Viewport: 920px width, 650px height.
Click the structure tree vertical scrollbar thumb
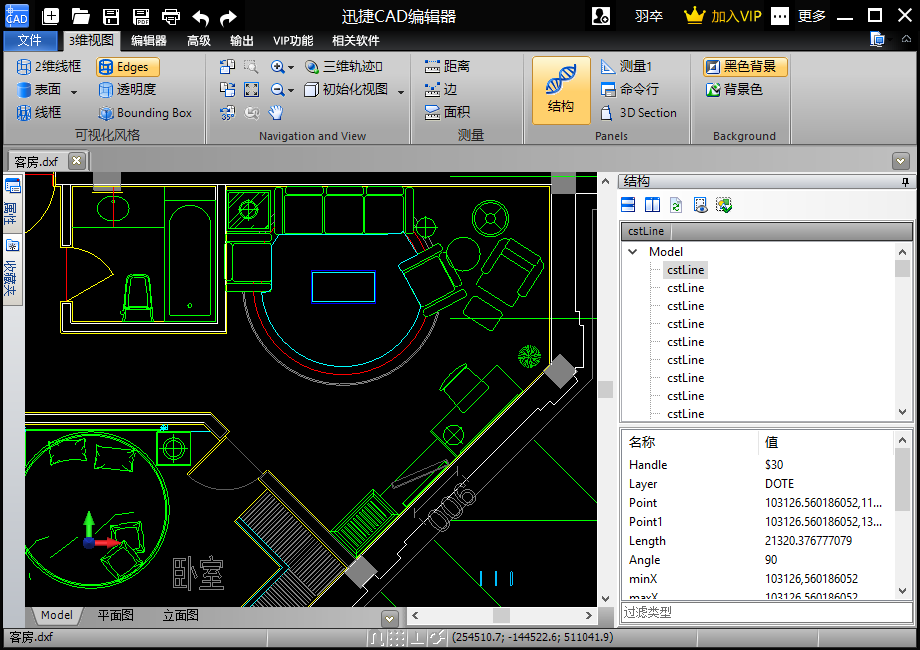(902, 268)
